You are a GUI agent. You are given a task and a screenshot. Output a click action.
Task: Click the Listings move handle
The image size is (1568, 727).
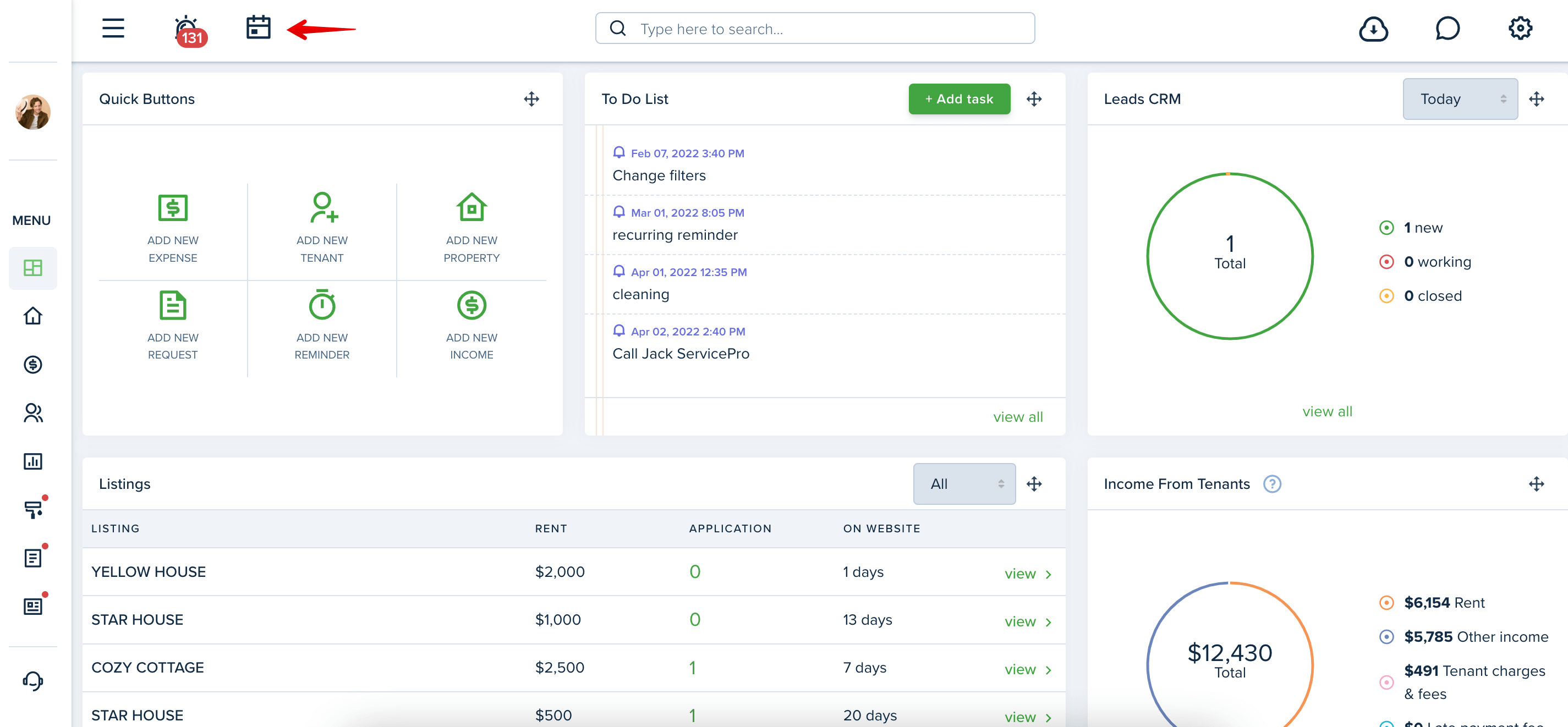click(1034, 483)
